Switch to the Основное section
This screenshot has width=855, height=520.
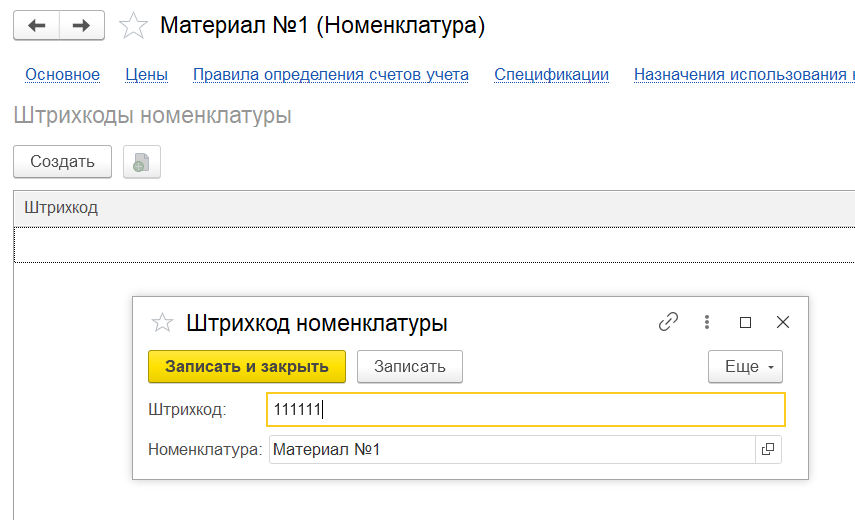62,74
